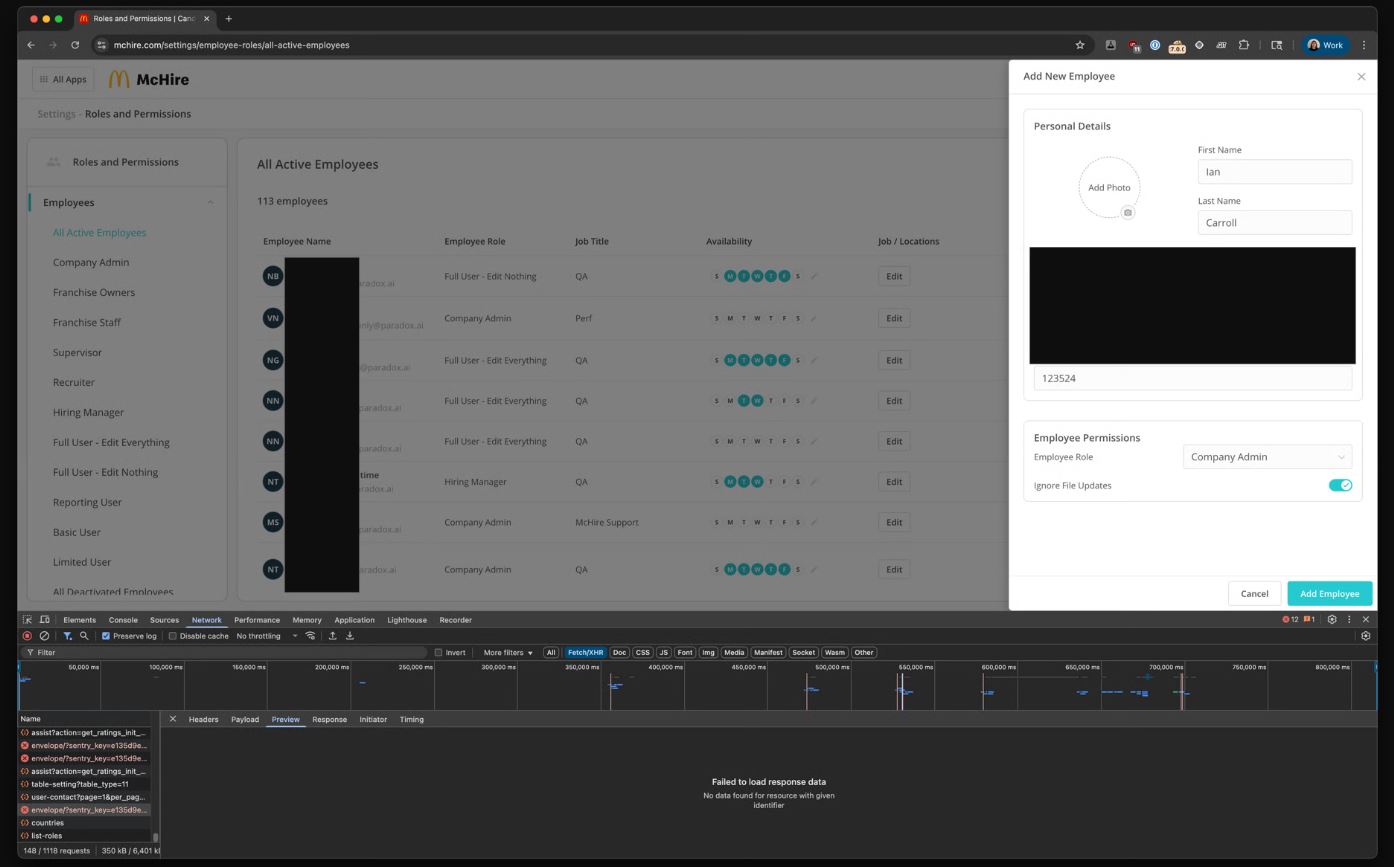Click the network search magnifier icon

tap(84, 636)
